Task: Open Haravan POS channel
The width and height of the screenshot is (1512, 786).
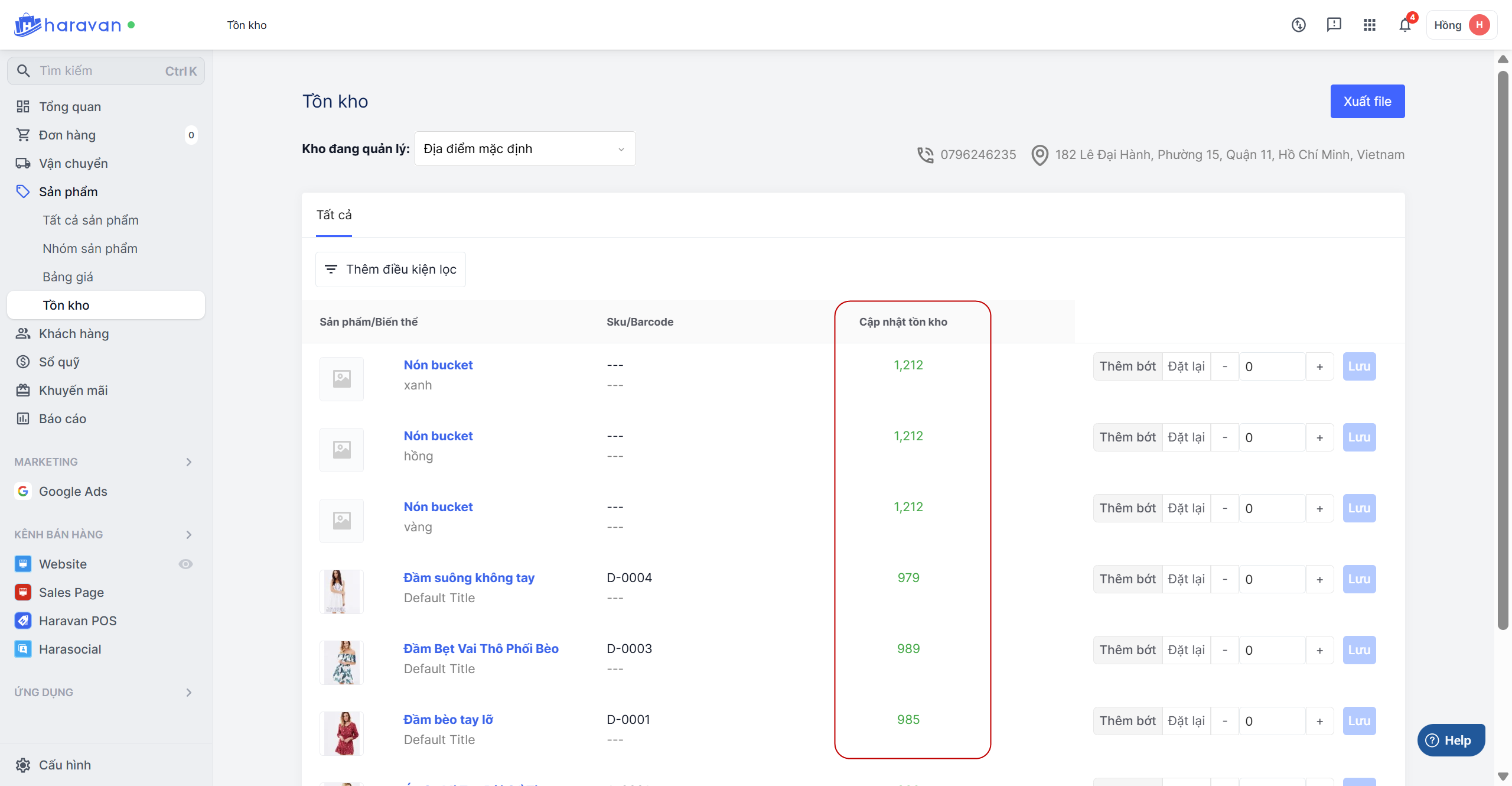Action: (77, 621)
